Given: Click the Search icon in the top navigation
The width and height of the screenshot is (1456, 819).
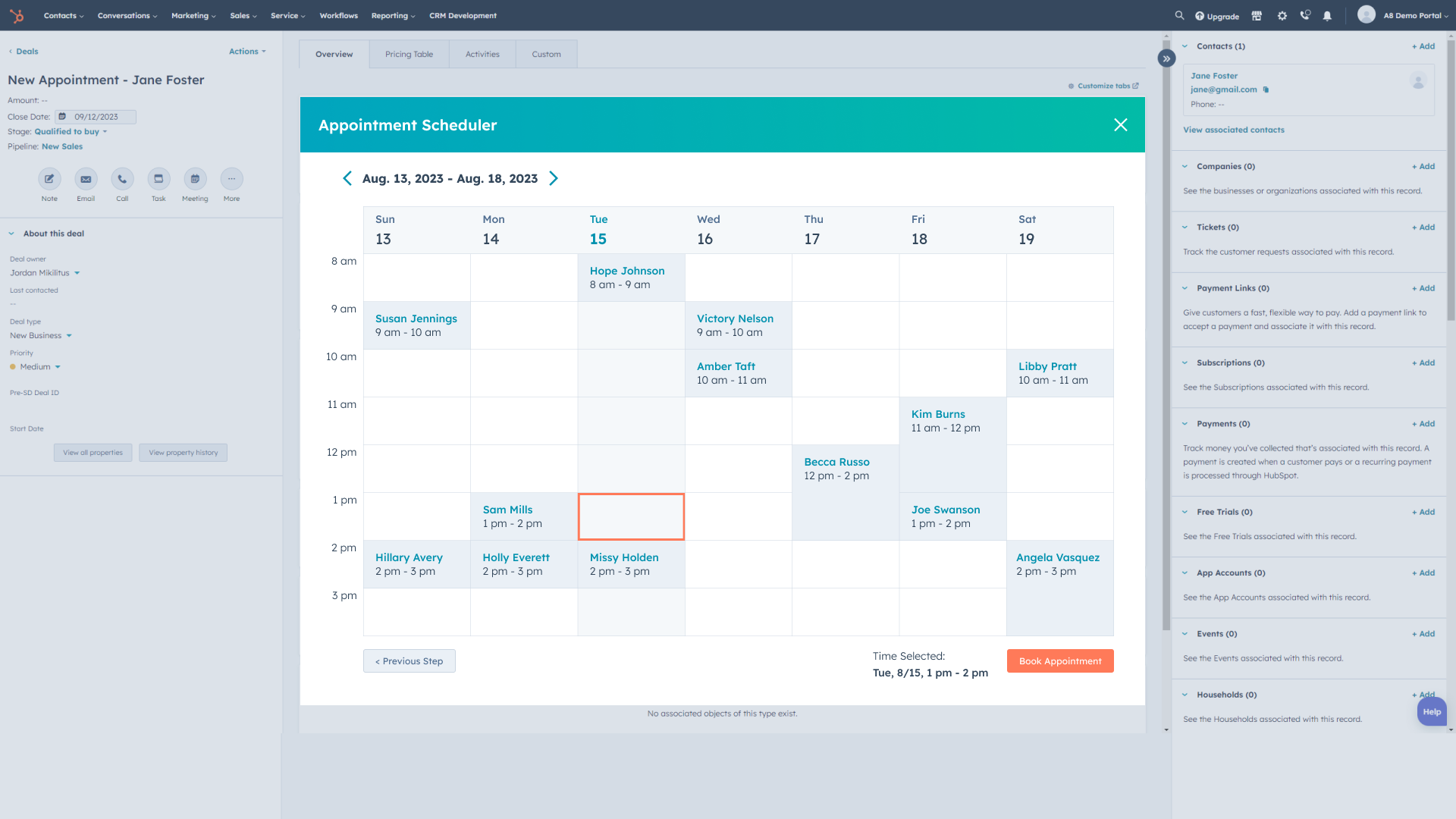Looking at the screenshot, I should [1179, 15].
